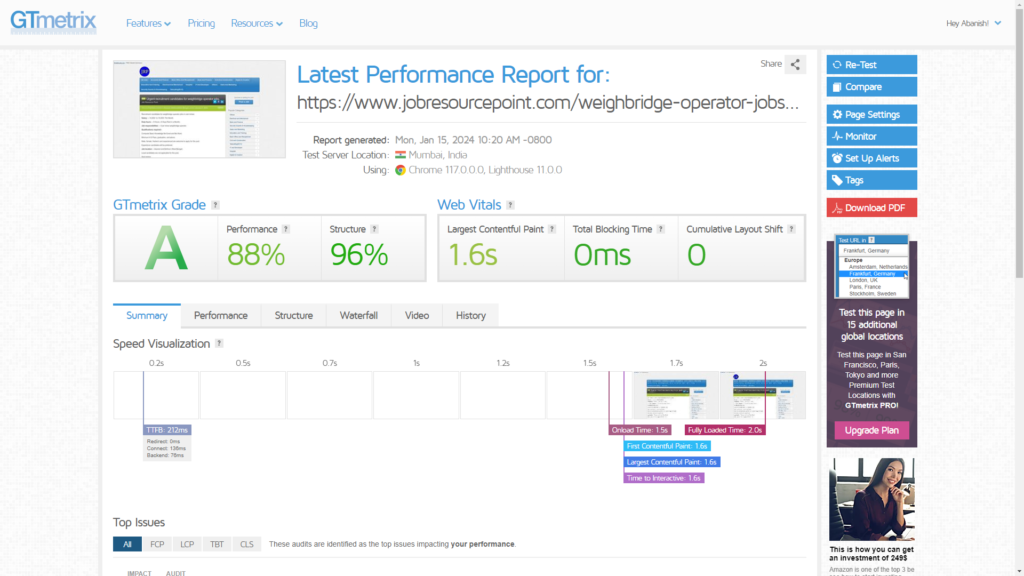Download the PDF report
Screen dimensions: 1024x576
click(x=871, y=208)
